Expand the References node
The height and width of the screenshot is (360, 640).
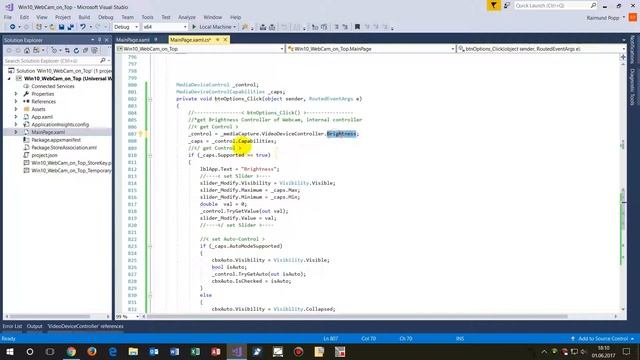point(16,101)
